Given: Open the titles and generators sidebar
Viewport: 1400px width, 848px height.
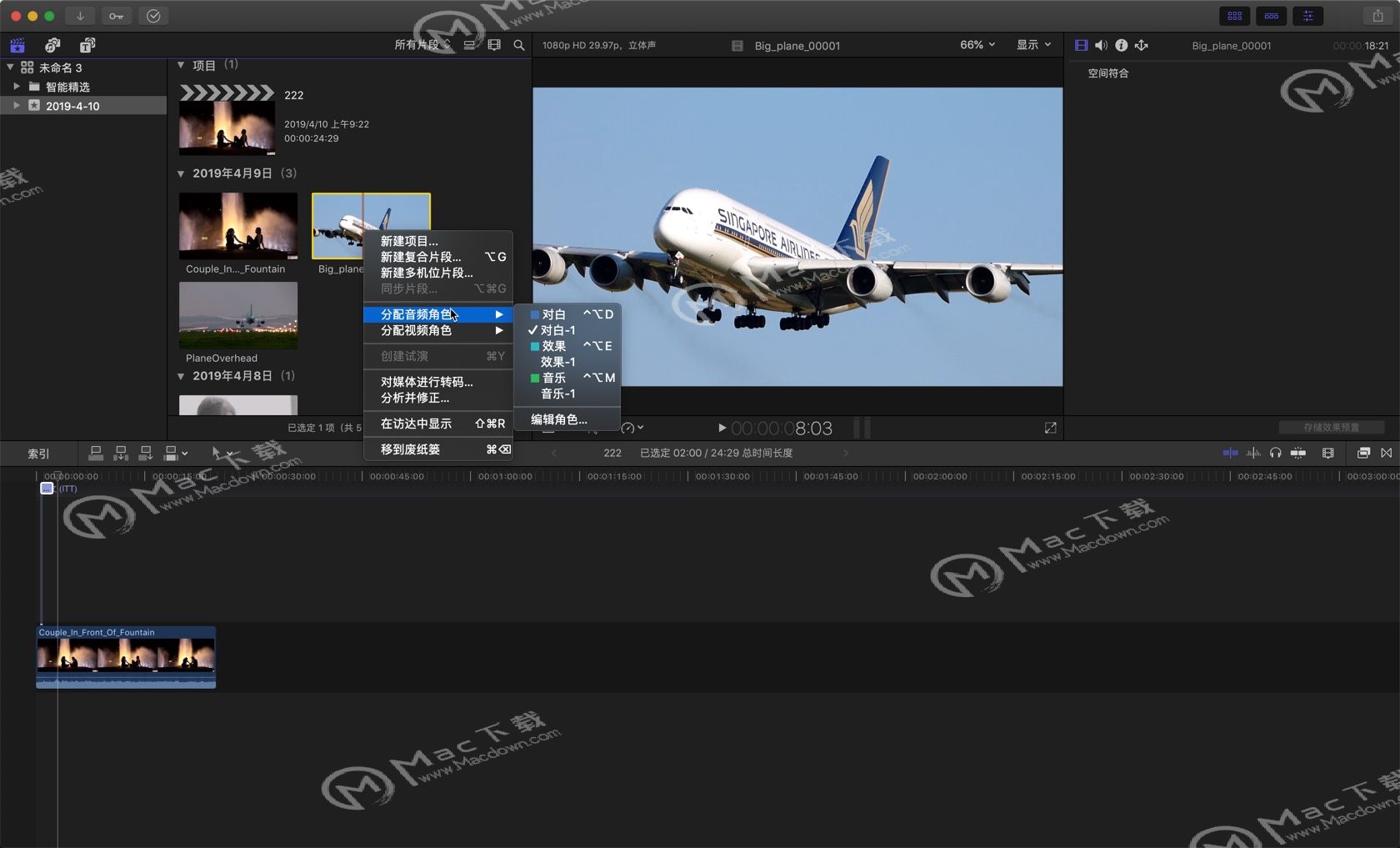Looking at the screenshot, I should [x=87, y=45].
